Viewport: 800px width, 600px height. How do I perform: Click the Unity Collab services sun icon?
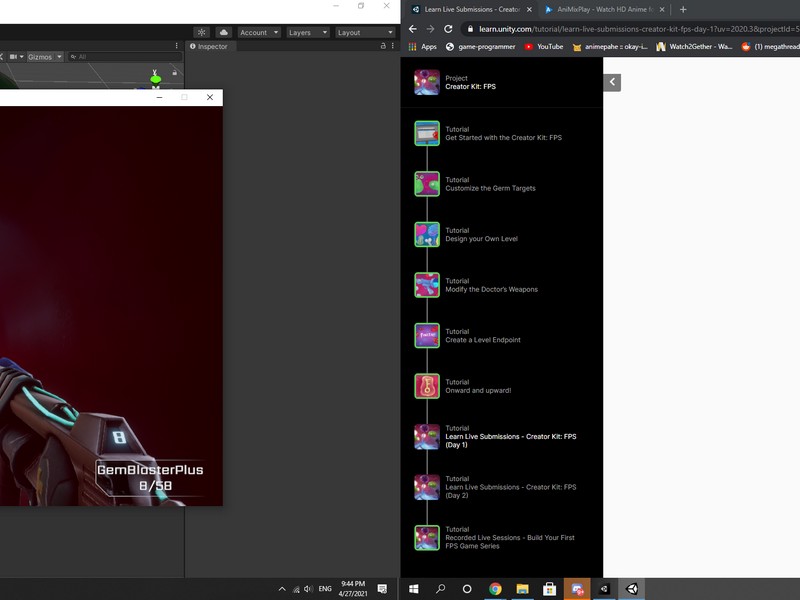(202, 32)
